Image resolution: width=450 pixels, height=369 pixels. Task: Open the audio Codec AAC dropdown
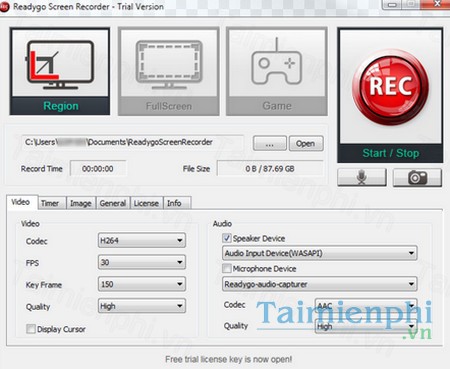point(366,305)
